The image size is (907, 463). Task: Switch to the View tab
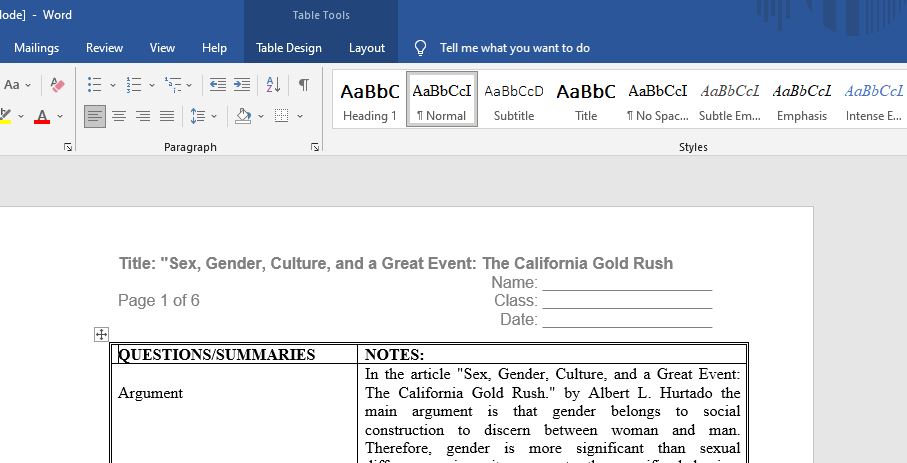click(162, 48)
